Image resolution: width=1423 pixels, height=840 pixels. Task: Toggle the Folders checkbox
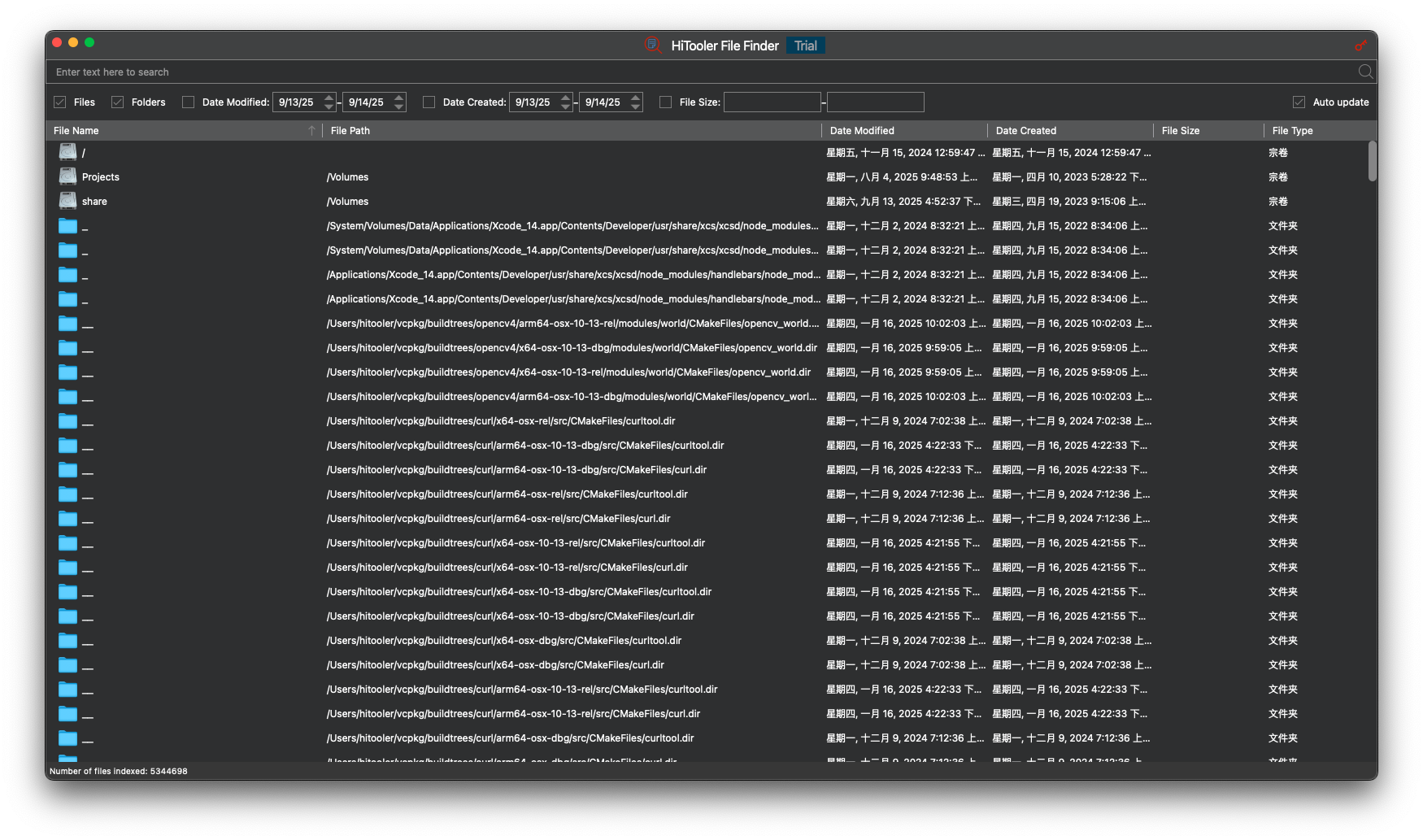pyautogui.click(x=117, y=102)
